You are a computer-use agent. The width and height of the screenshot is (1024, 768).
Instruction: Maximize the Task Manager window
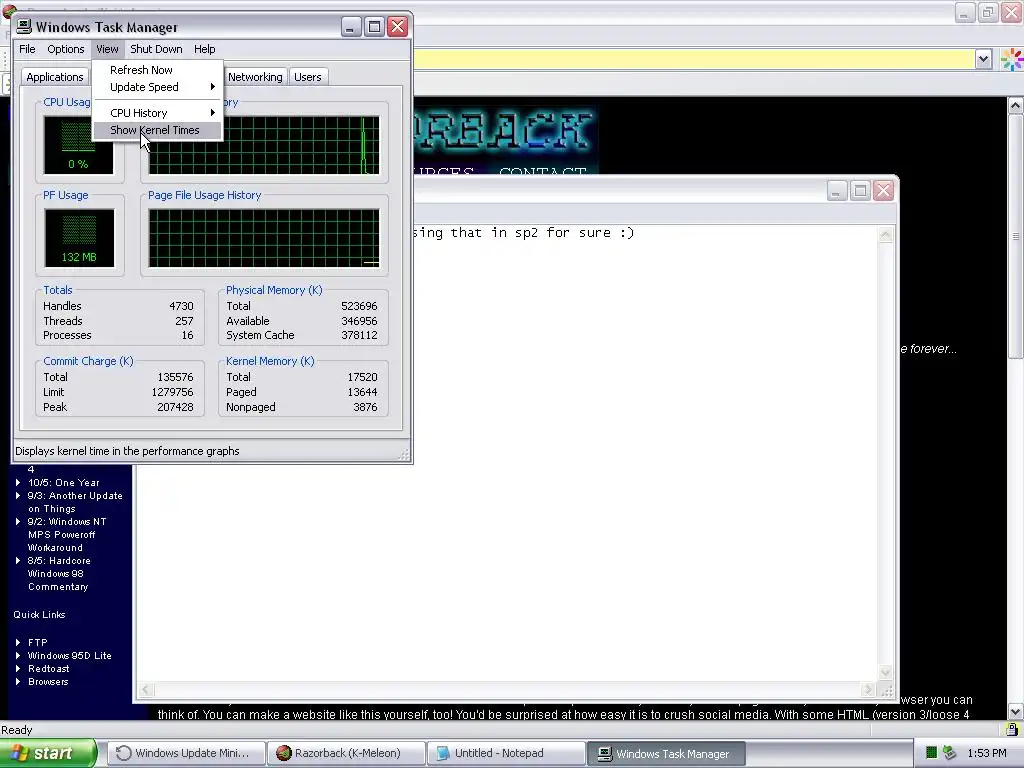pos(374,27)
